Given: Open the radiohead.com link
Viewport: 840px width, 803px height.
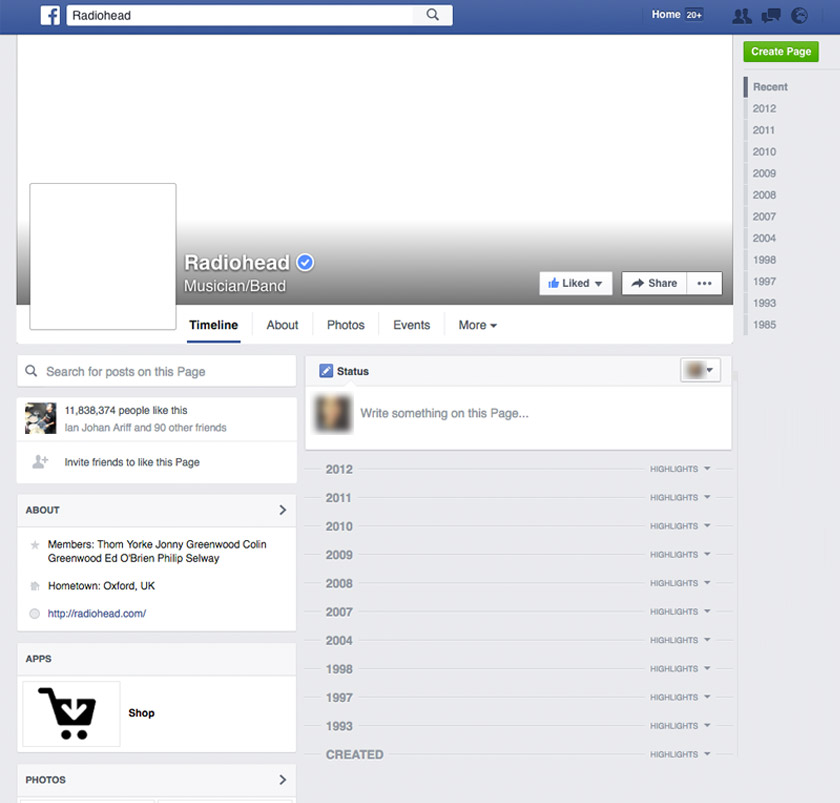Looking at the screenshot, I should coord(96,614).
